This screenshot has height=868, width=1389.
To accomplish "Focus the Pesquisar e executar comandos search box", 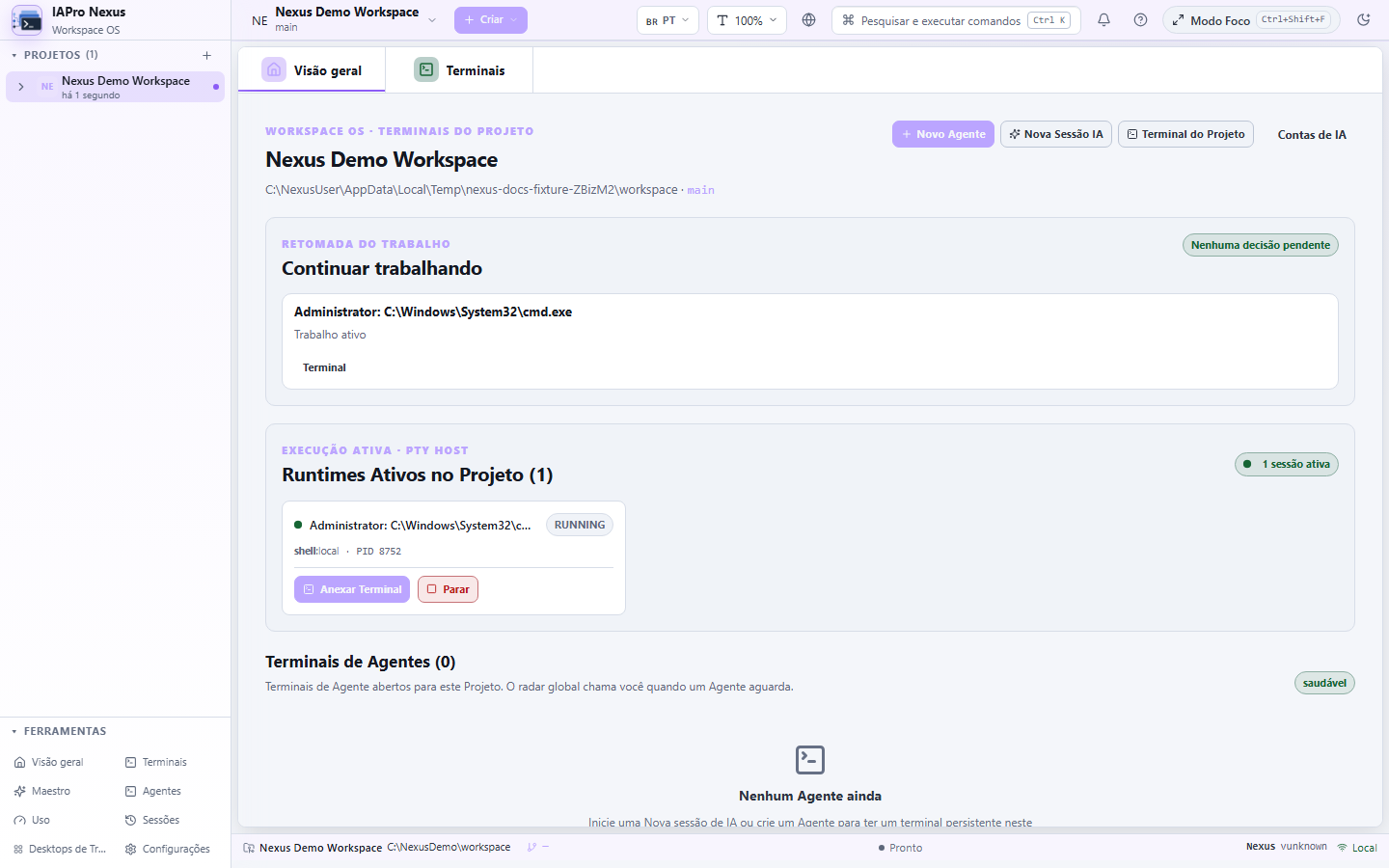I will 956,20.
